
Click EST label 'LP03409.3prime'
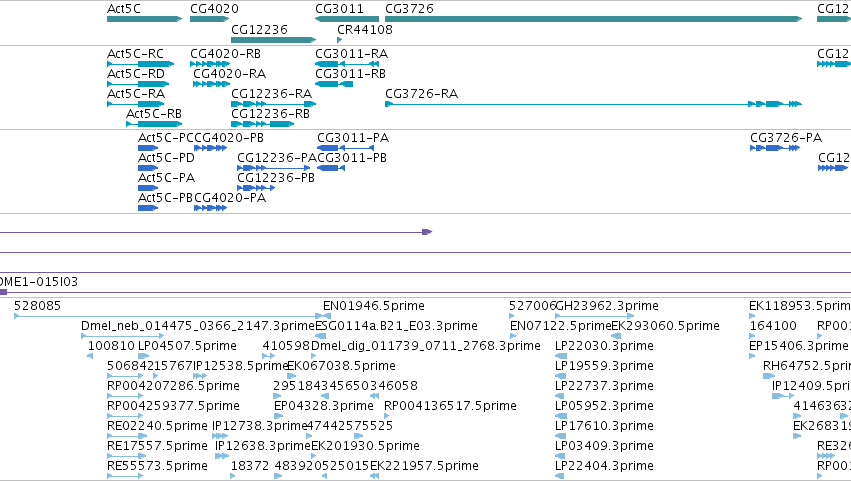[x=604, y=447]
